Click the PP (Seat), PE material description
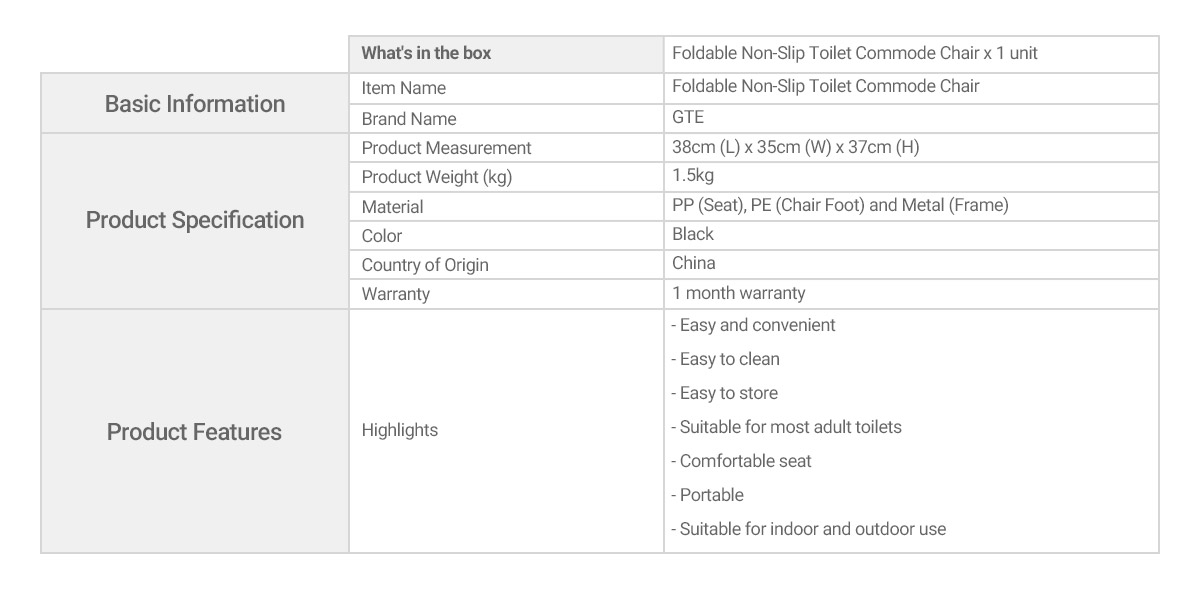 tap(840, 205)
